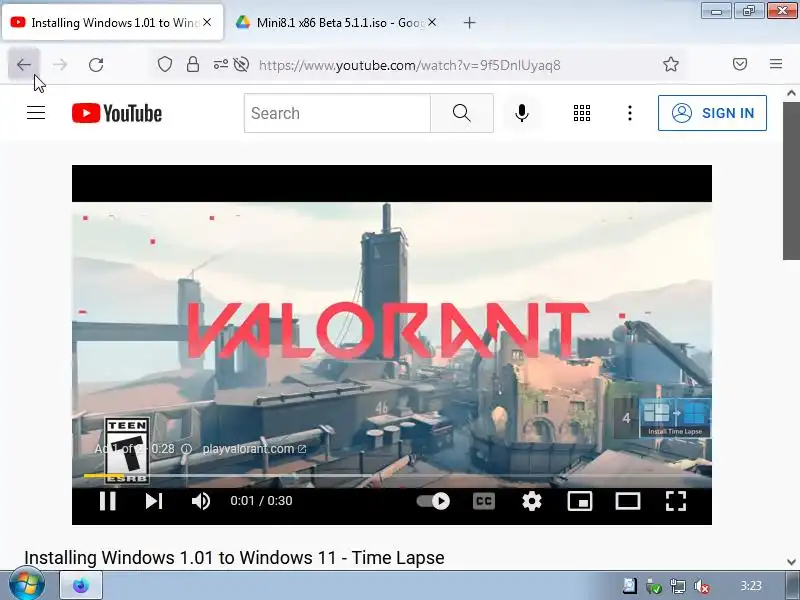Focus the YouTube Search field
800x600 pixels.
tap(337, 113)
